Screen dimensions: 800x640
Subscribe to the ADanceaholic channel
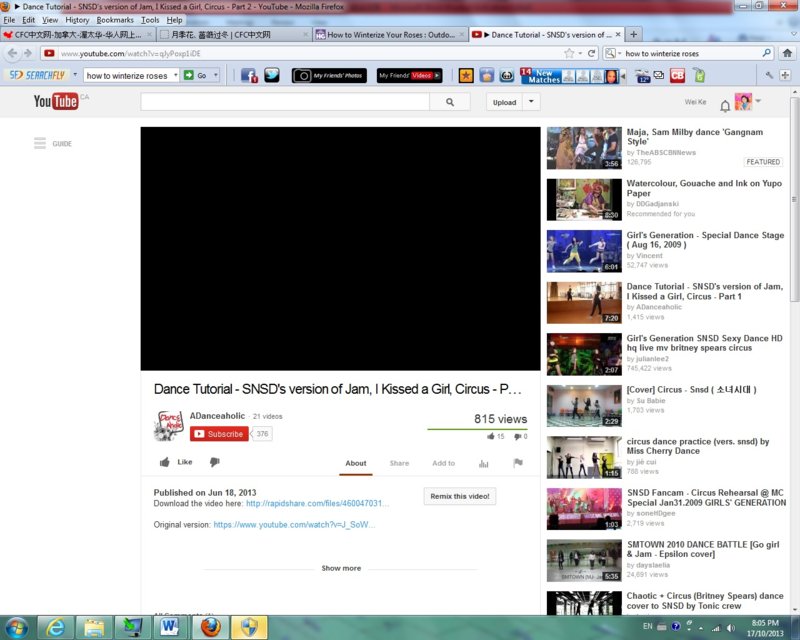click(x=219, y=434)
